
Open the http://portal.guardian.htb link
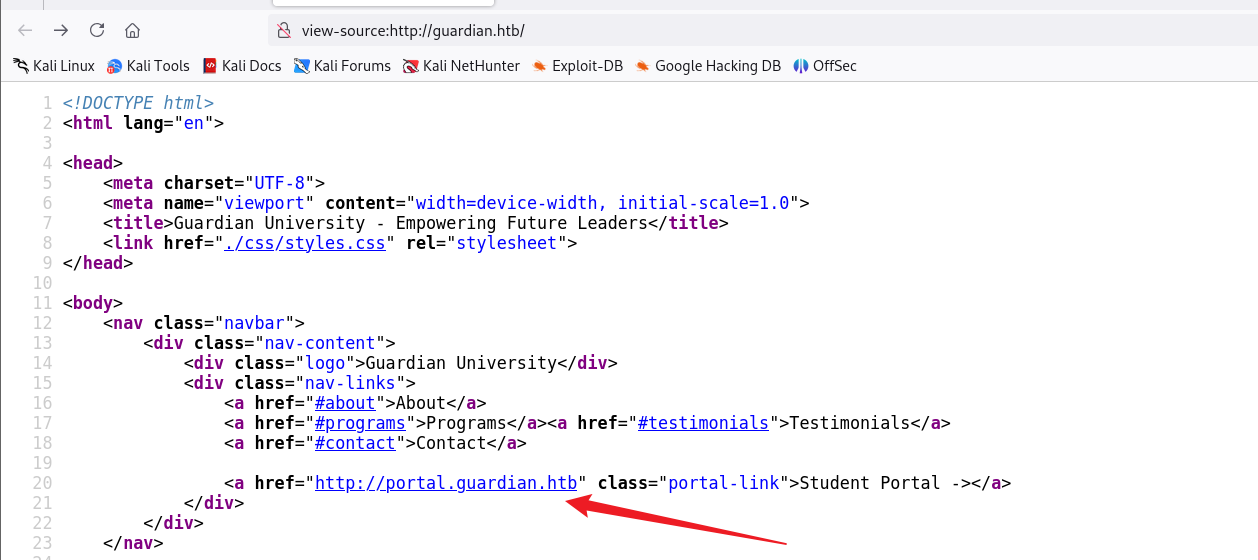tap(446, 483)
